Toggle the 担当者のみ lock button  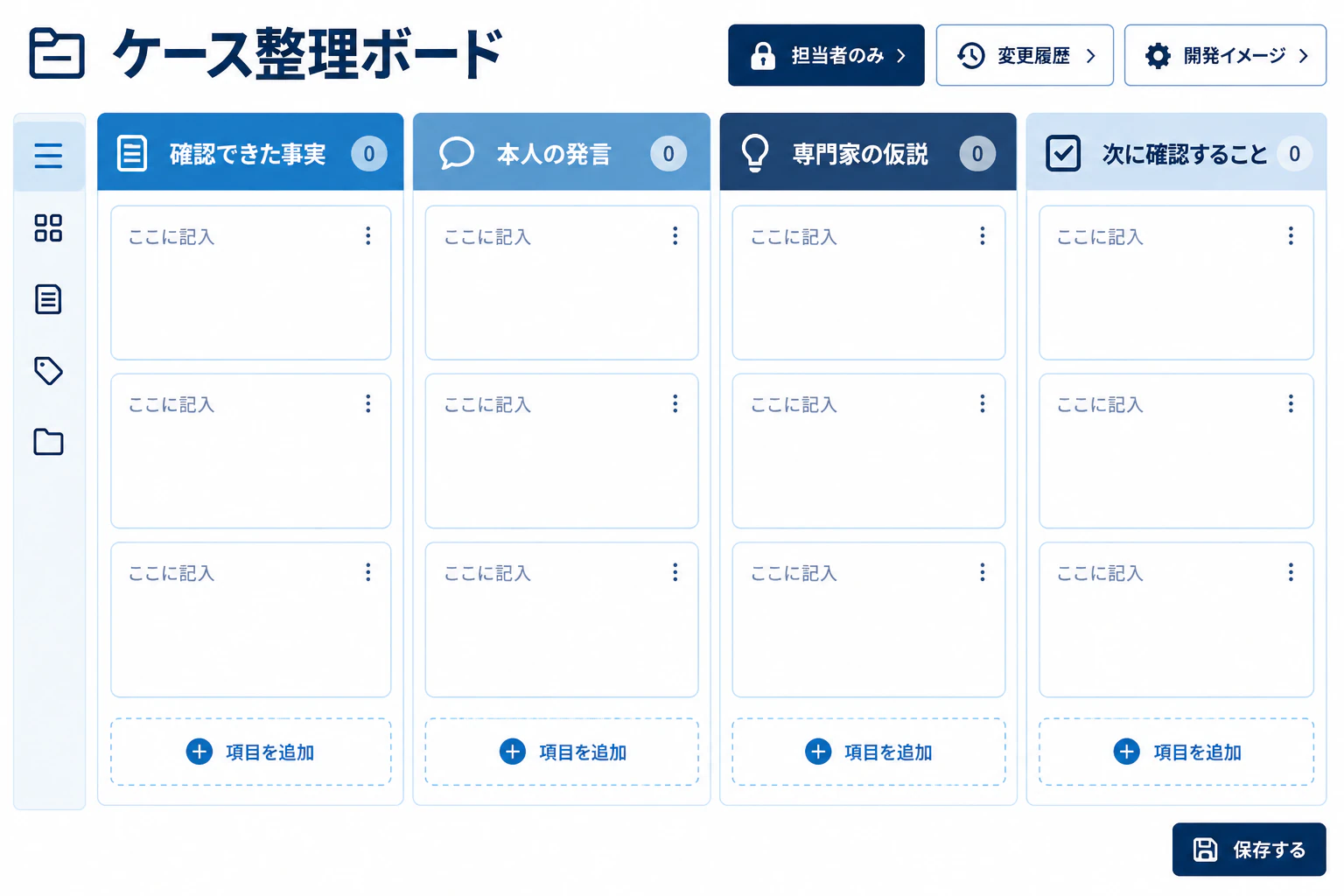(826, 55)
